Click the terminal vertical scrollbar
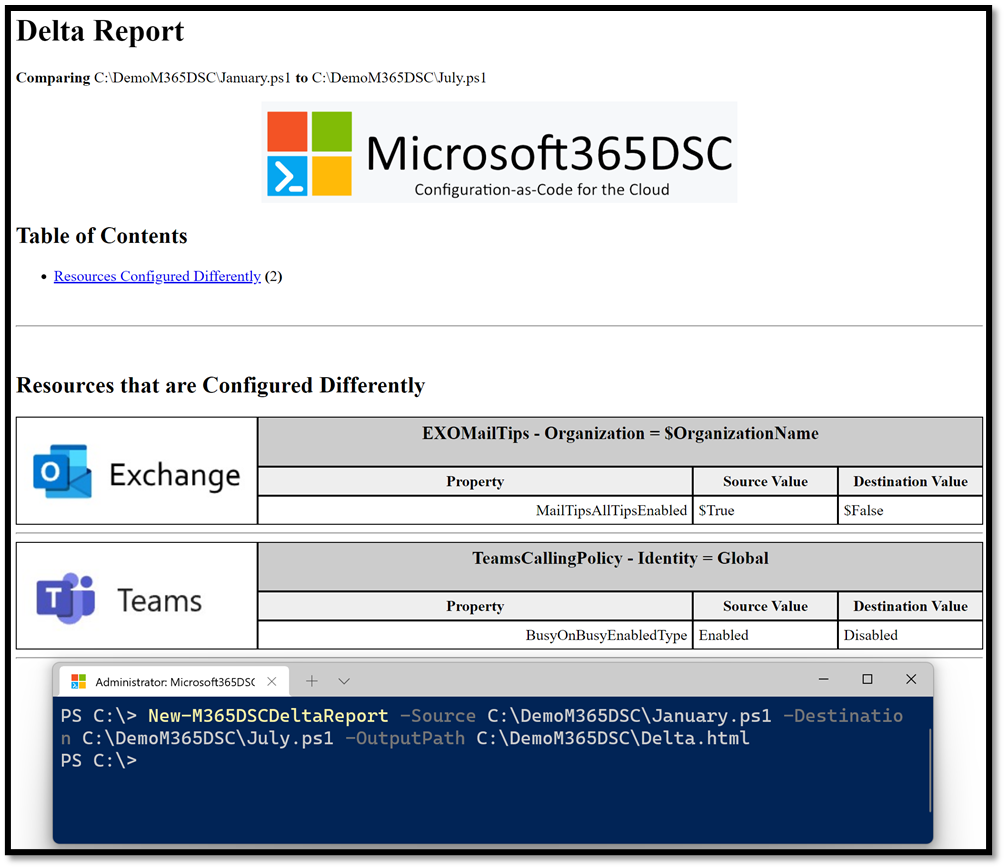This screenshot has width=1005, height=868. point(929,770)
